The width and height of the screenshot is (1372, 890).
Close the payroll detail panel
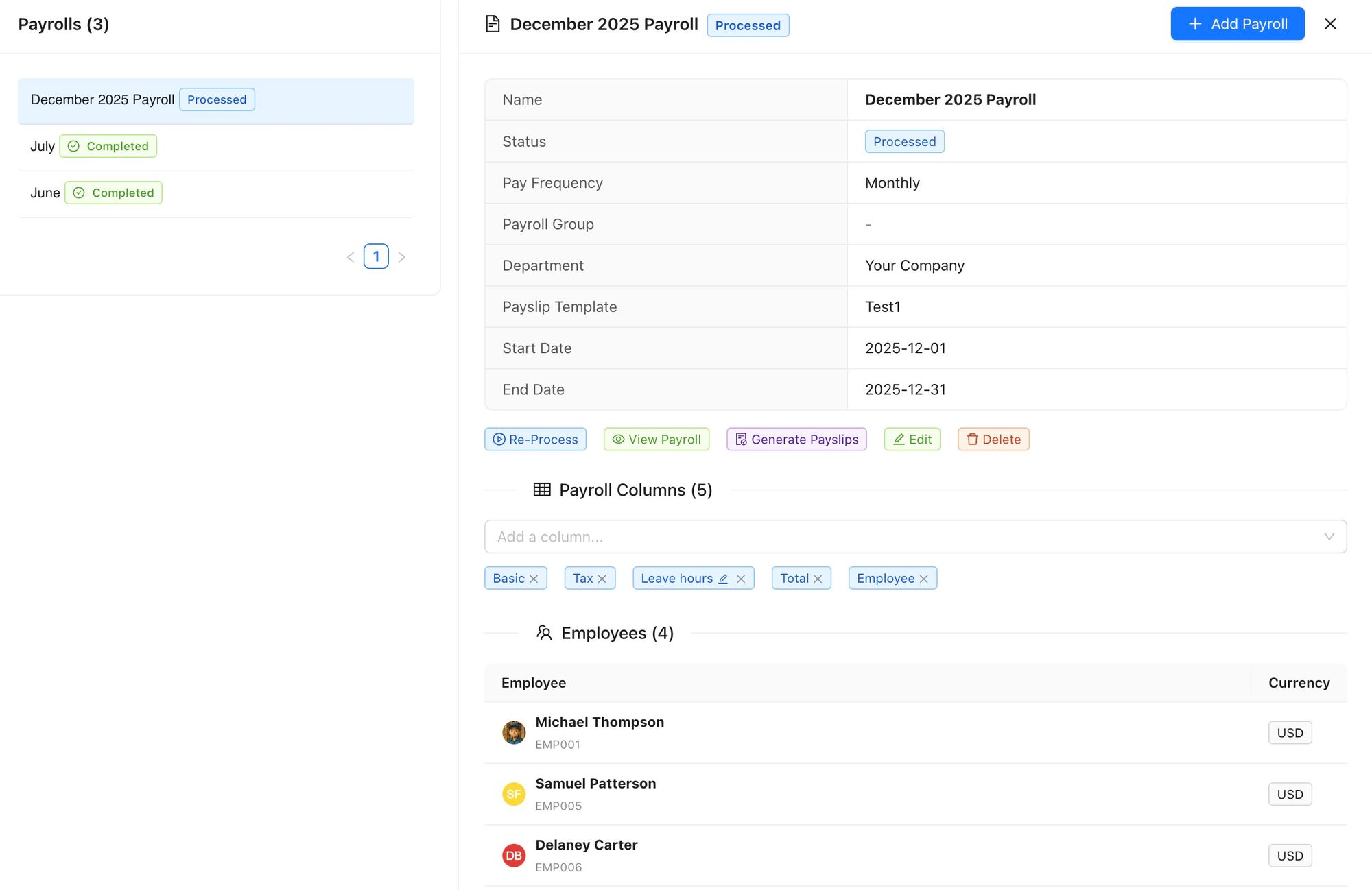click(1330, 24)
